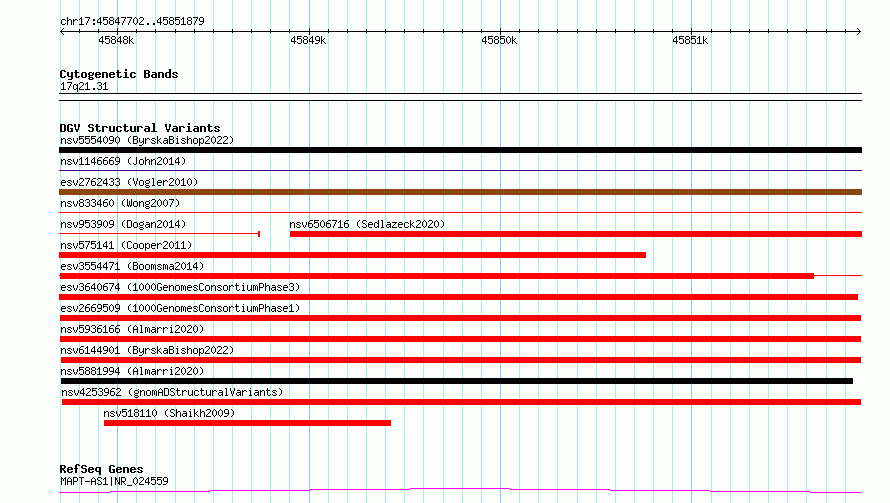Open esv2669509 (1000GenomesConsortiumPhase1) label
Viewport: 890px width, 503px height.
(x=180, y=308)
